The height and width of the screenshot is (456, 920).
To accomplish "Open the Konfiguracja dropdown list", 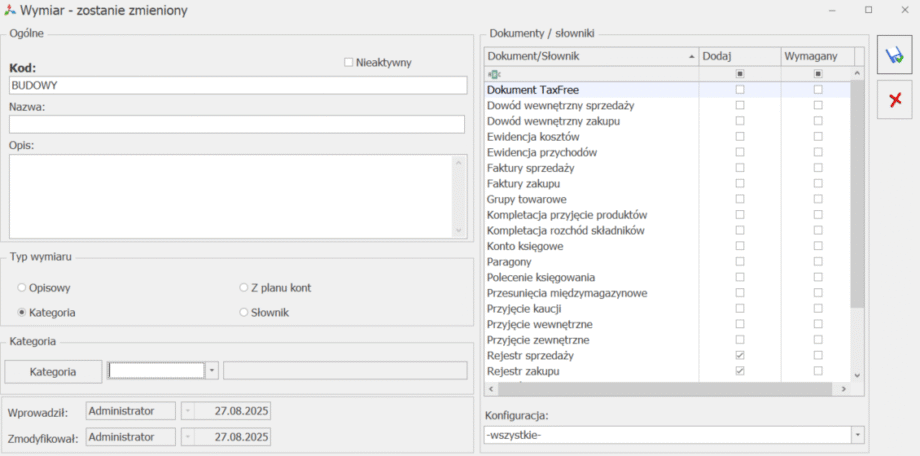I will [x=858, y=435].
